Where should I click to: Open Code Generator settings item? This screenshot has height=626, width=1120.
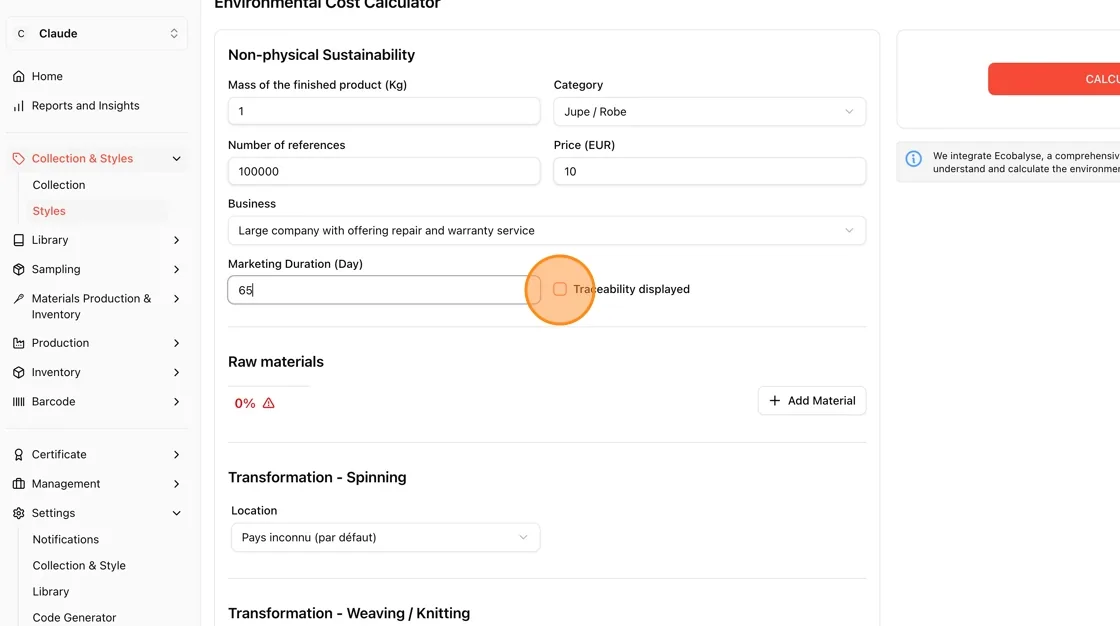tap(74, 617)
